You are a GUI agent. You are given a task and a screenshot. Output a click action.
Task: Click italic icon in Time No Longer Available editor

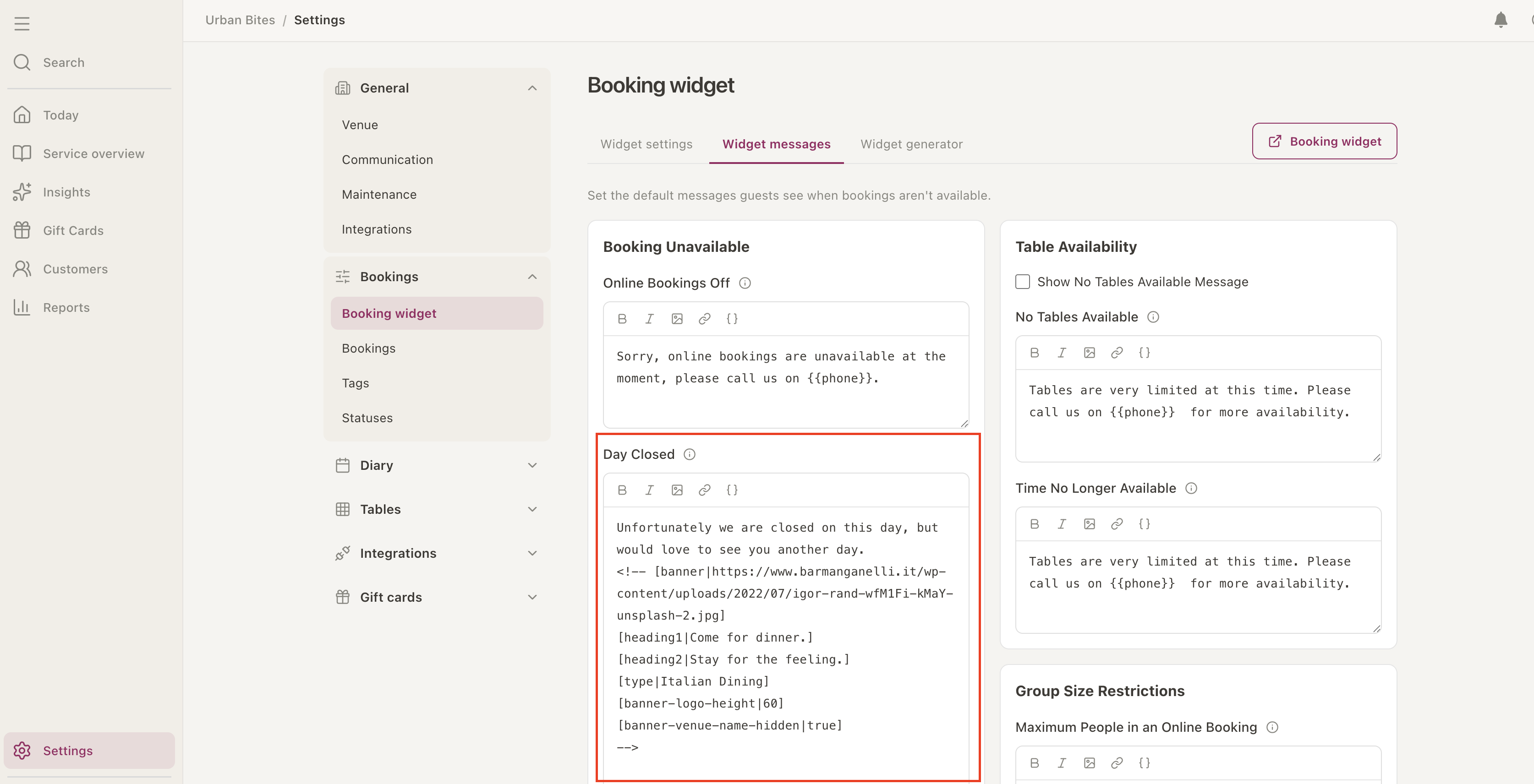pos(1062,524)
